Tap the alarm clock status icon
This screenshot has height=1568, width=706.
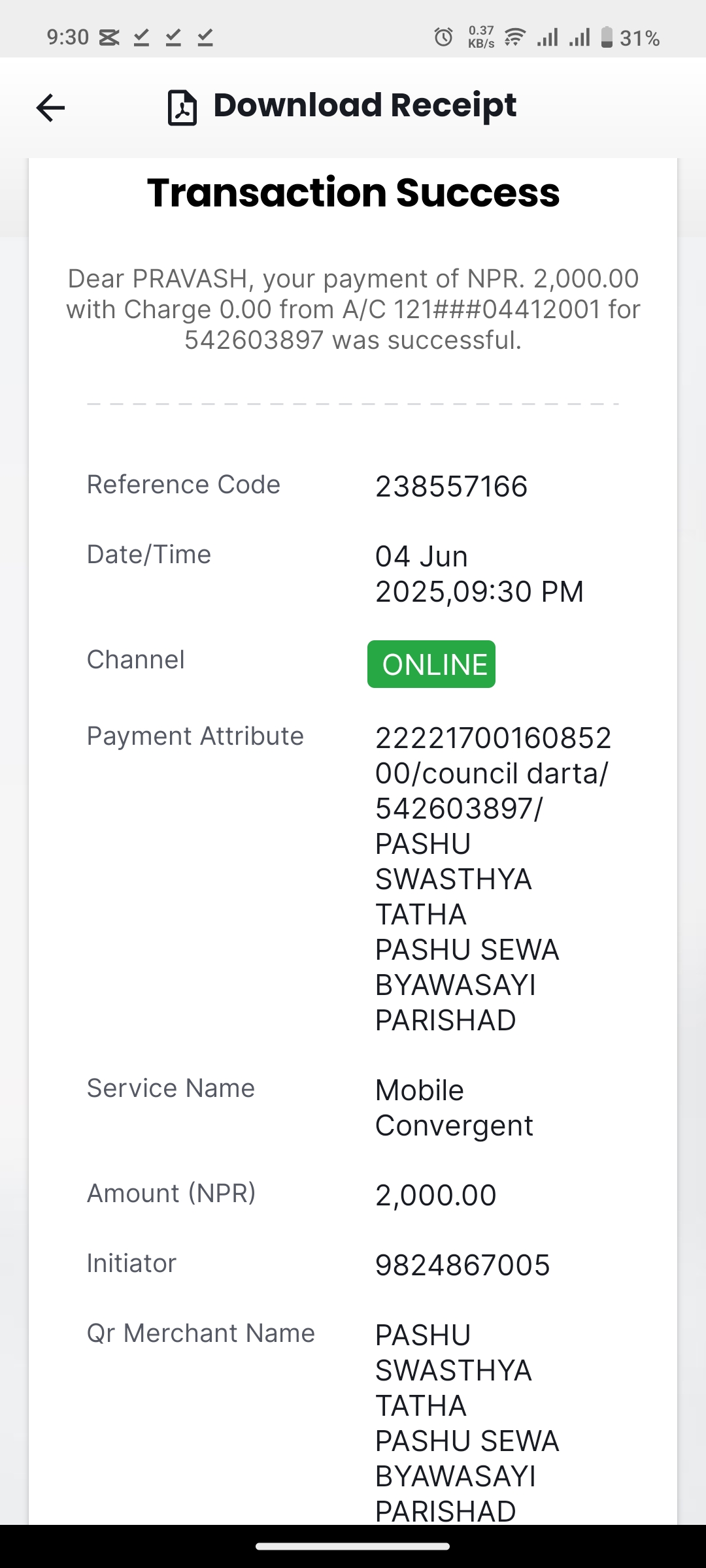pyautogui.click(x=443, y=37)
